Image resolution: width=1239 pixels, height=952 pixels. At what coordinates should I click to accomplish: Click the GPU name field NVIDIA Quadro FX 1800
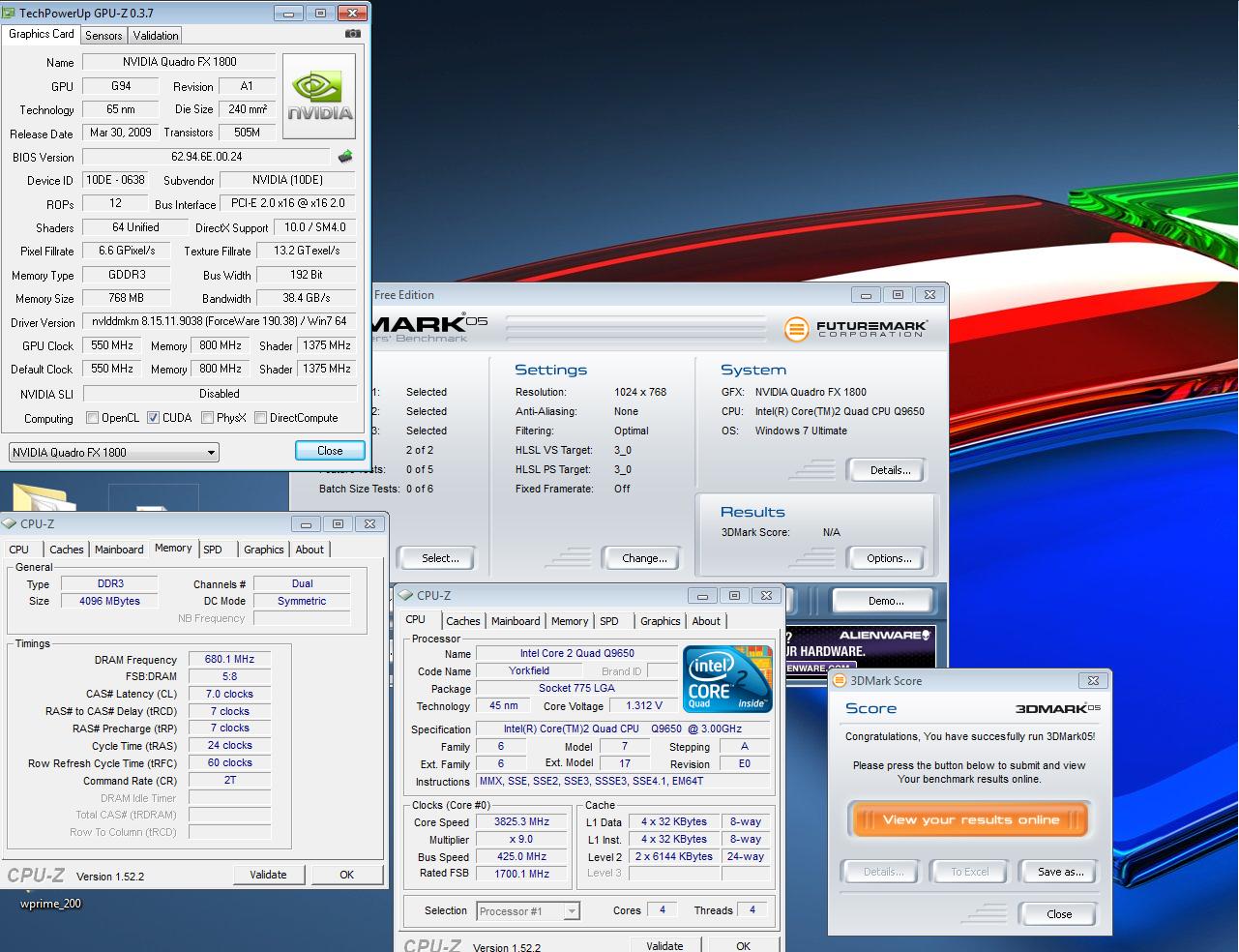tap(179, 62)
